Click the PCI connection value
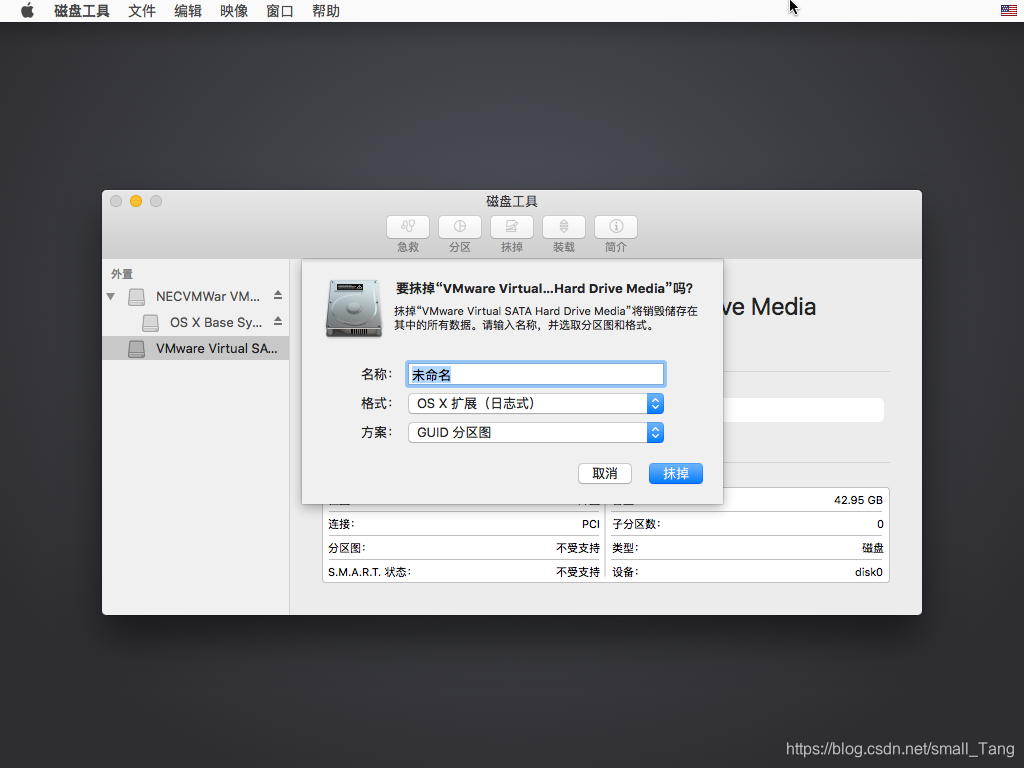 tap(590, 524)
